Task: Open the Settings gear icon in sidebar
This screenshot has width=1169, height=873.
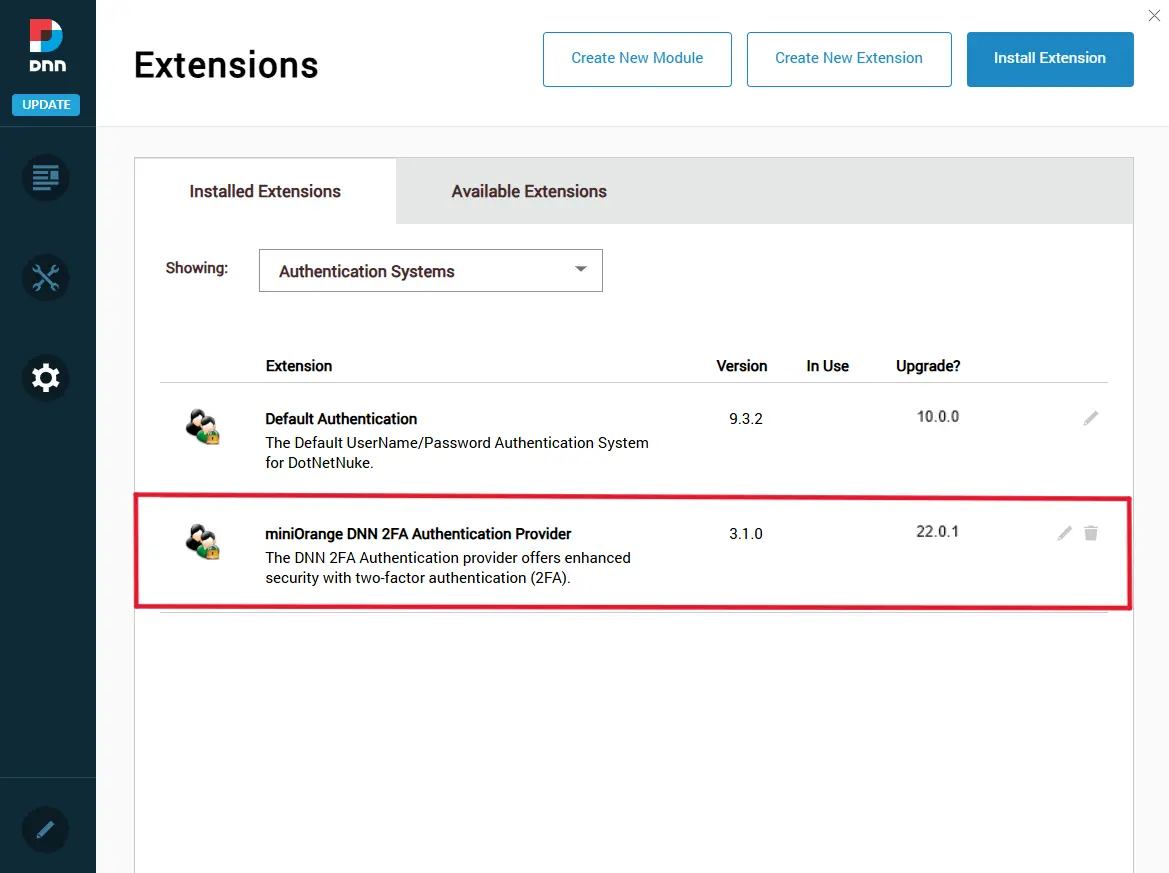Action: pyautogui.click(x=45, y=377)
